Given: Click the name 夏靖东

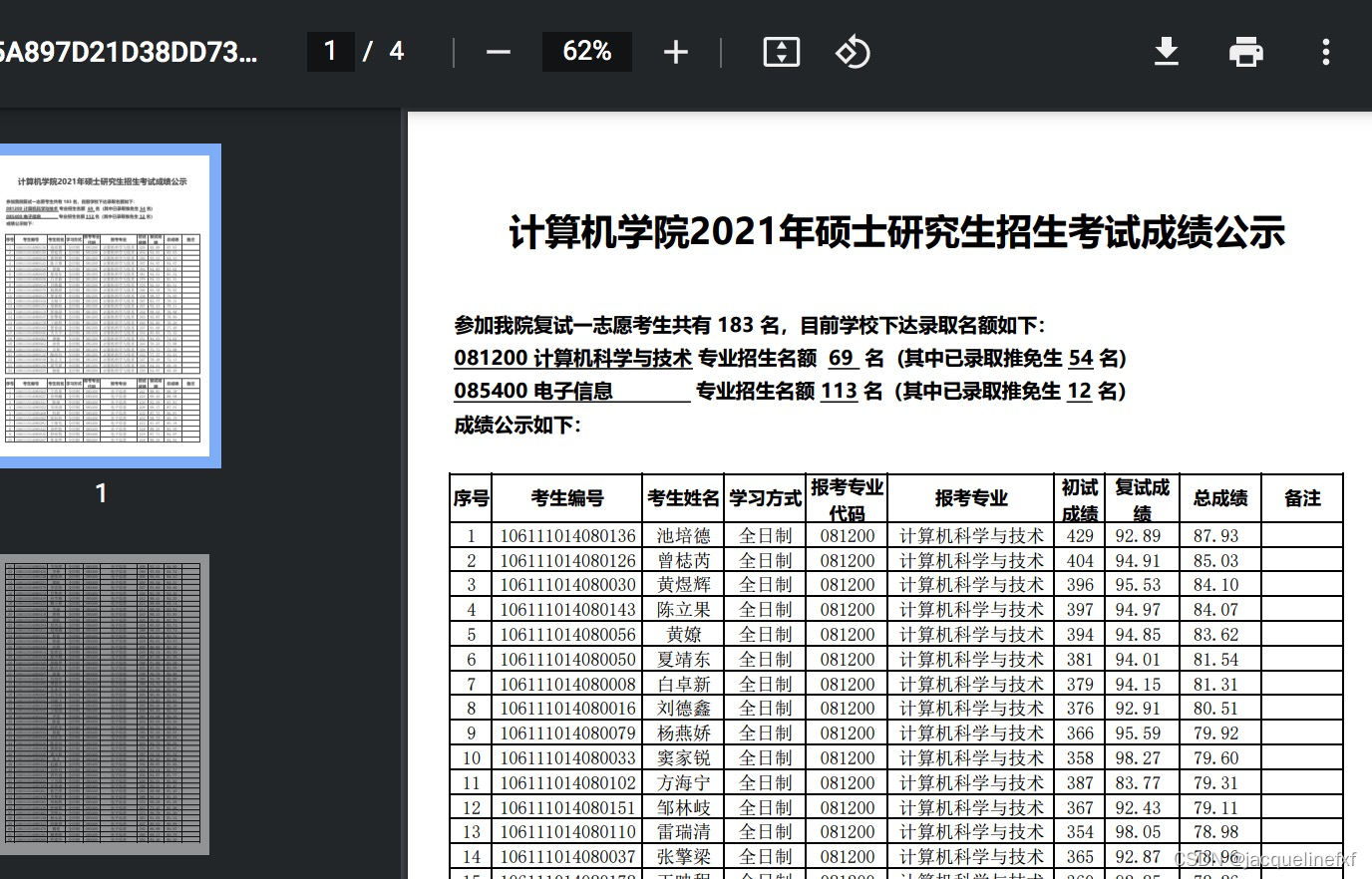Looking at the screenshot, I should [x=684, y=660].
